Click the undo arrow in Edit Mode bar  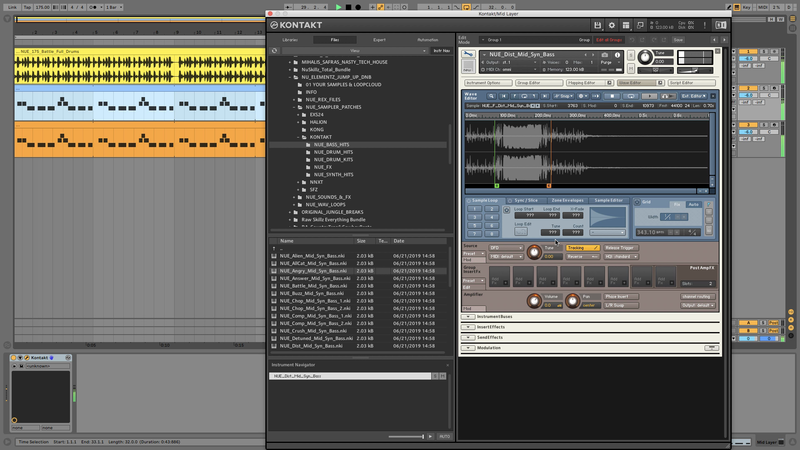click(632, 40)
